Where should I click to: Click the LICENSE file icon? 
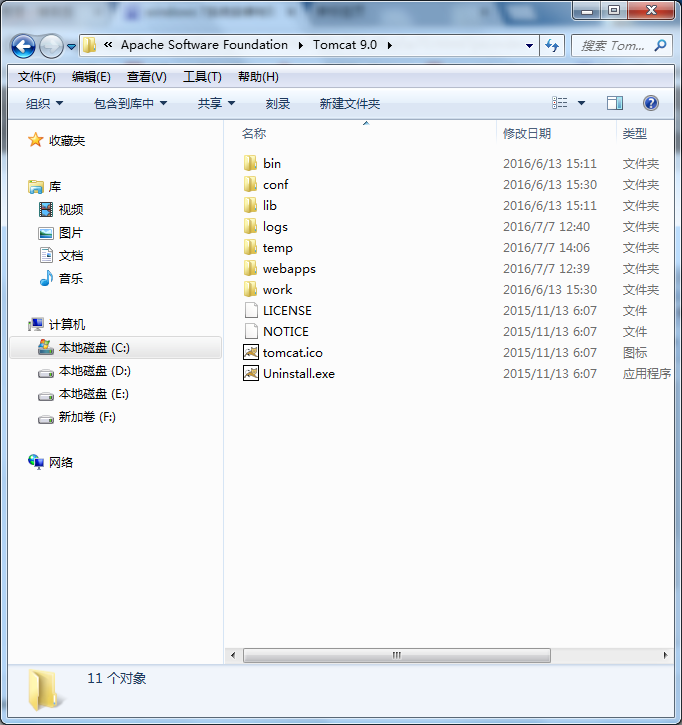251,310
